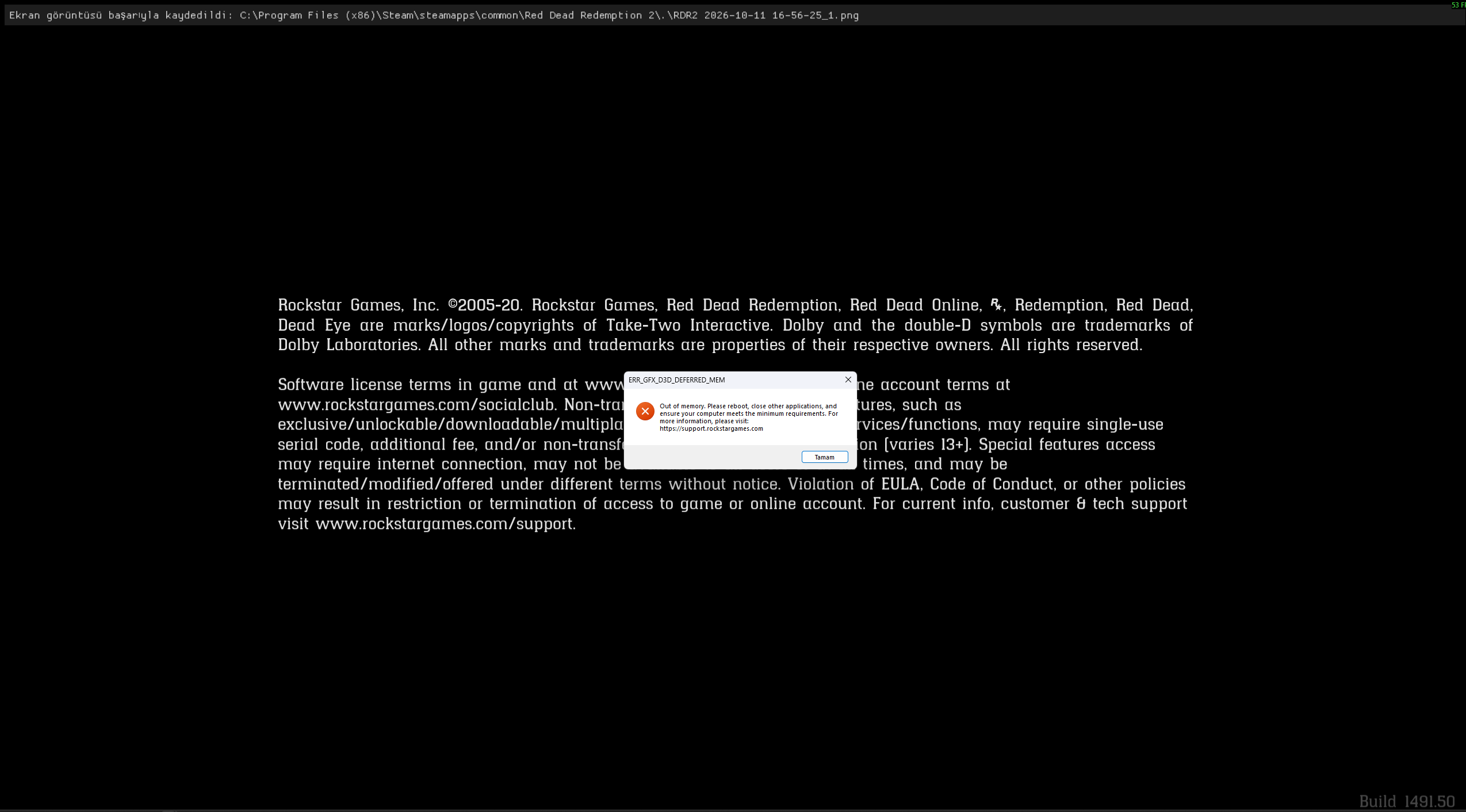Viewport: 1466px width, 812px height.
Task: Close the ERR_GFX_D3D_DEFERRED_MEM dialog
Action: pos(848,380)
